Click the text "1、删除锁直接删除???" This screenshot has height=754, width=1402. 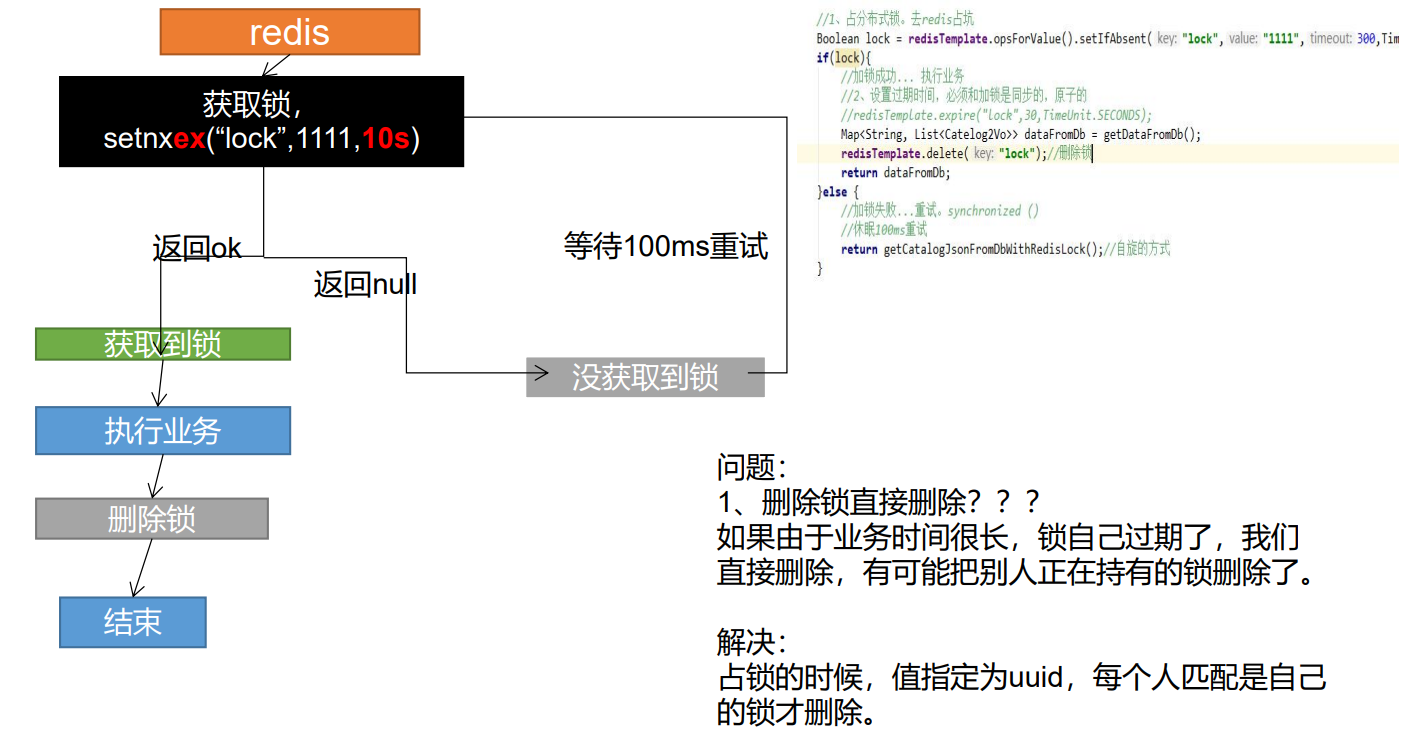(879, 503)
